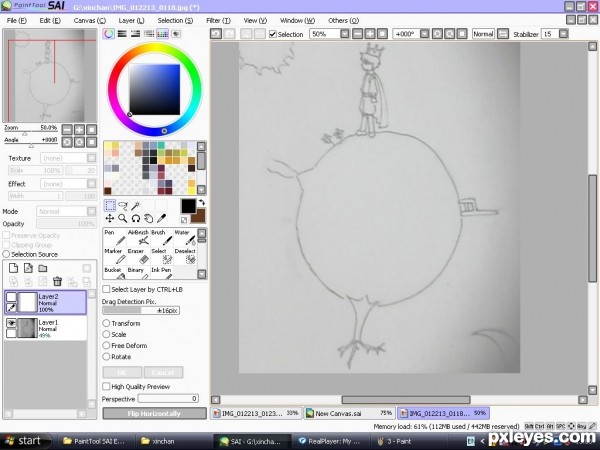Click the brown background color swatch
The image size is (600, 450).
tap(200, 216)
